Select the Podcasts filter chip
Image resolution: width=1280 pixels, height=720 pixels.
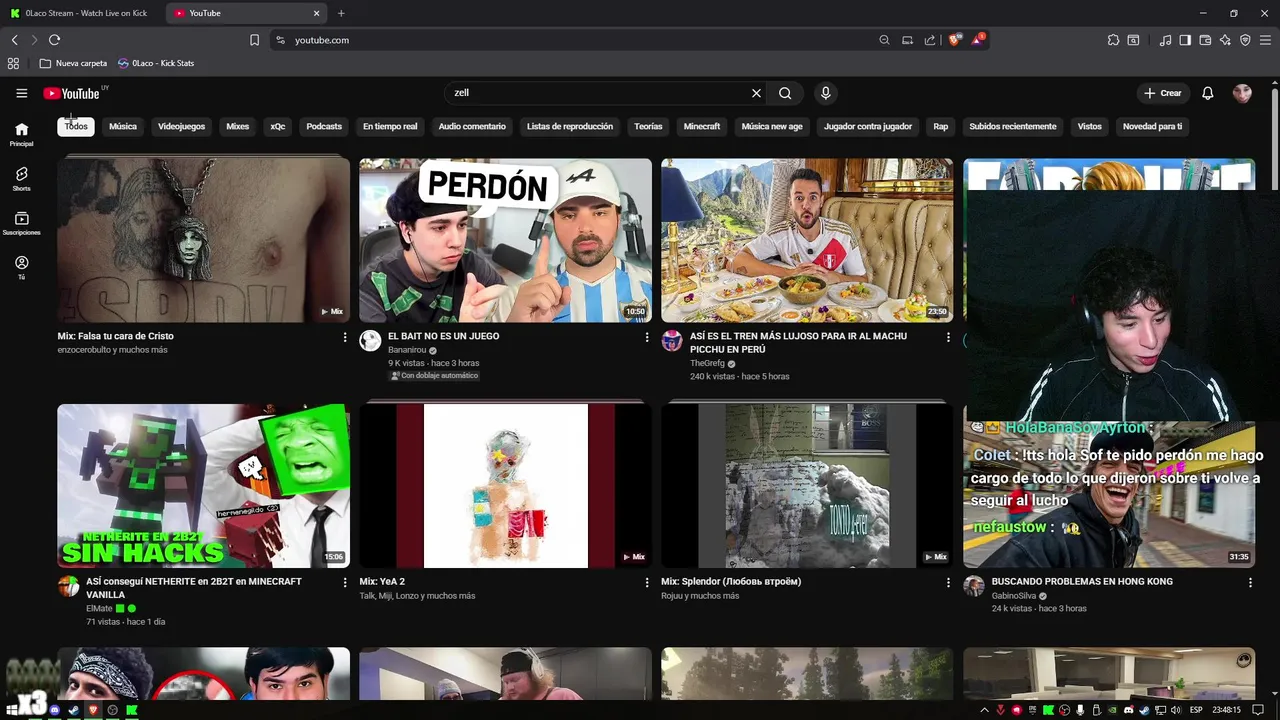pos(324,127)
